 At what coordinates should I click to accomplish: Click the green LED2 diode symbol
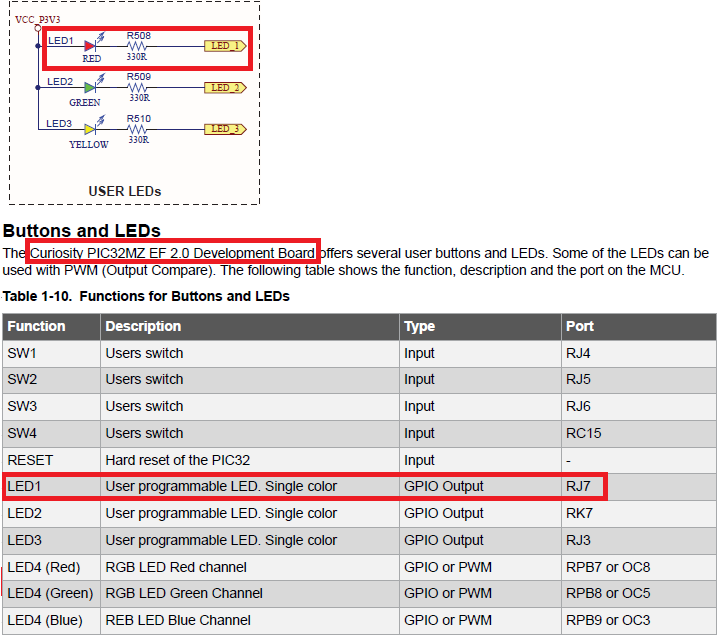[91, 88]
